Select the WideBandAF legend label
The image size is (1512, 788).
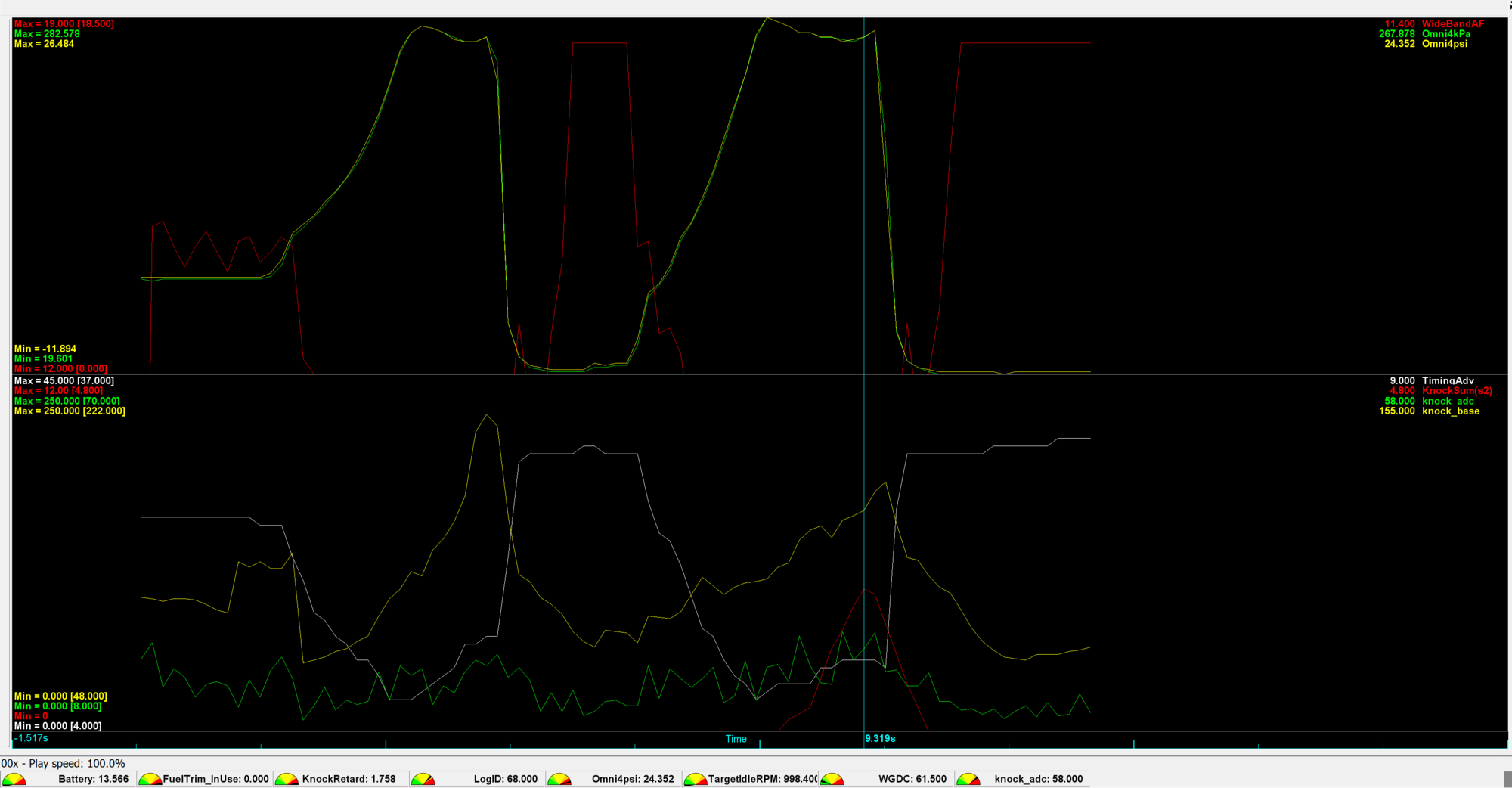(x=1452, y=24)
